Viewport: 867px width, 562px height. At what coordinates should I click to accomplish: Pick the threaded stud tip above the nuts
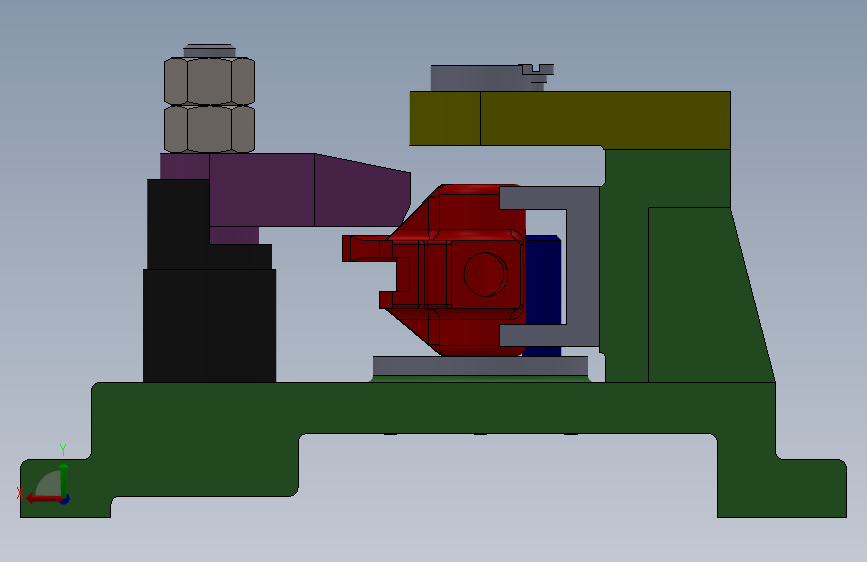210,50
